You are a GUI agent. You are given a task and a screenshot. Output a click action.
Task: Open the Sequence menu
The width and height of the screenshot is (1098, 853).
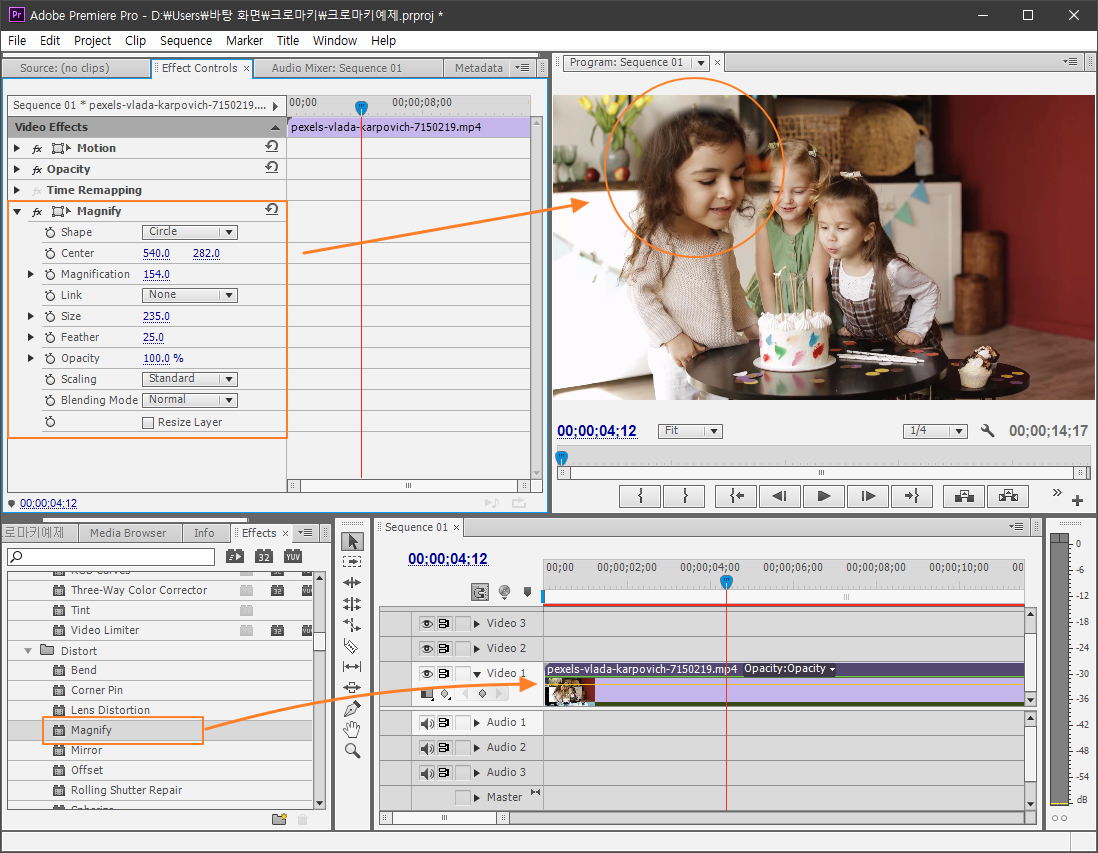click(x=186, y=41)
